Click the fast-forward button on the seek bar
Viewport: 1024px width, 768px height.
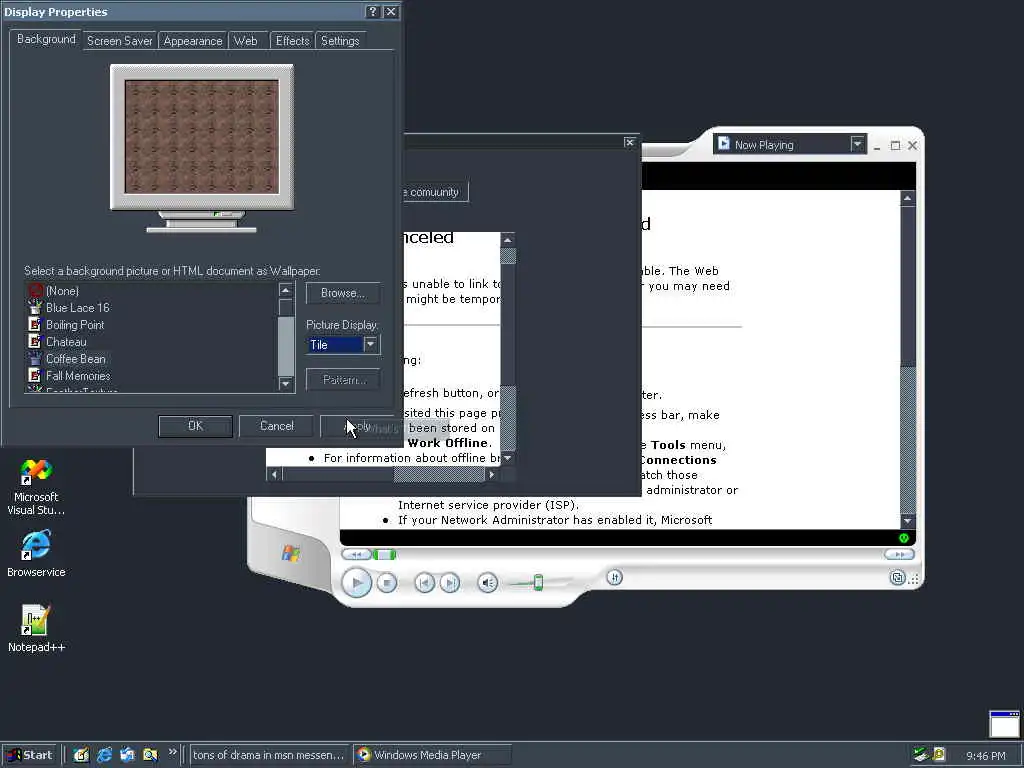[899, 554]
